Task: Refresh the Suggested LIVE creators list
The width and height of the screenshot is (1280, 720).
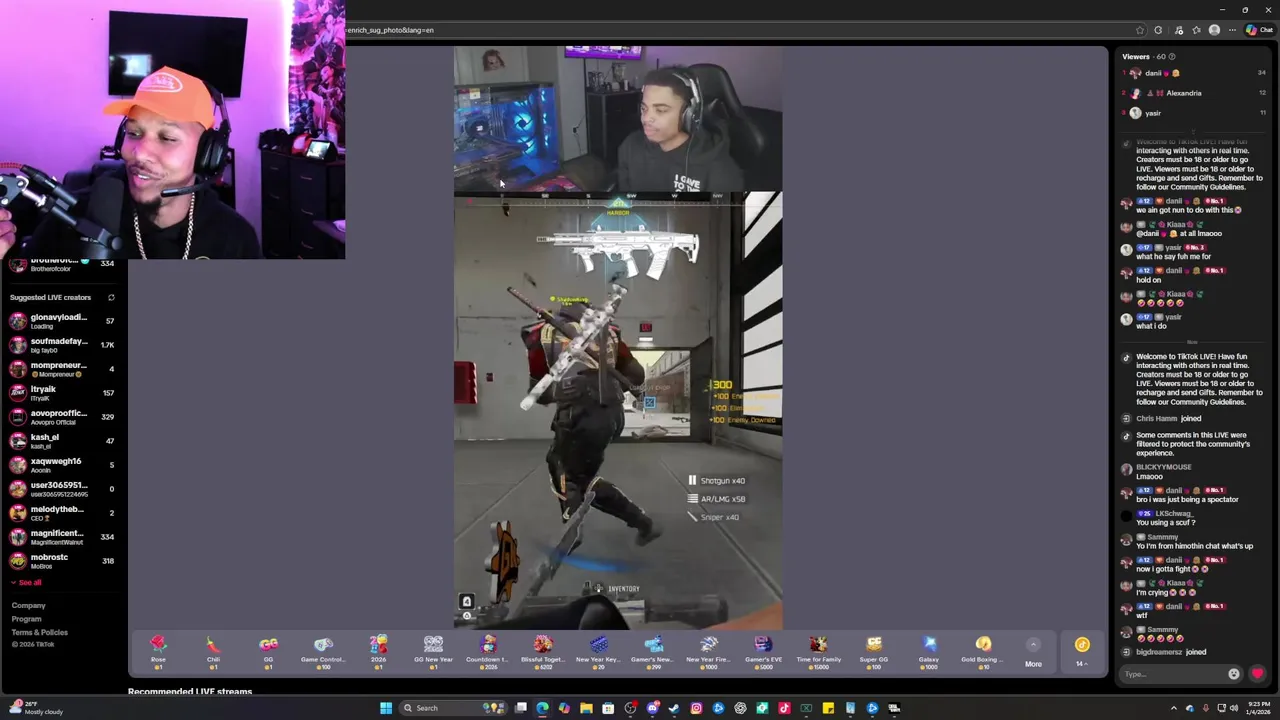Action: tap(111, 297)
